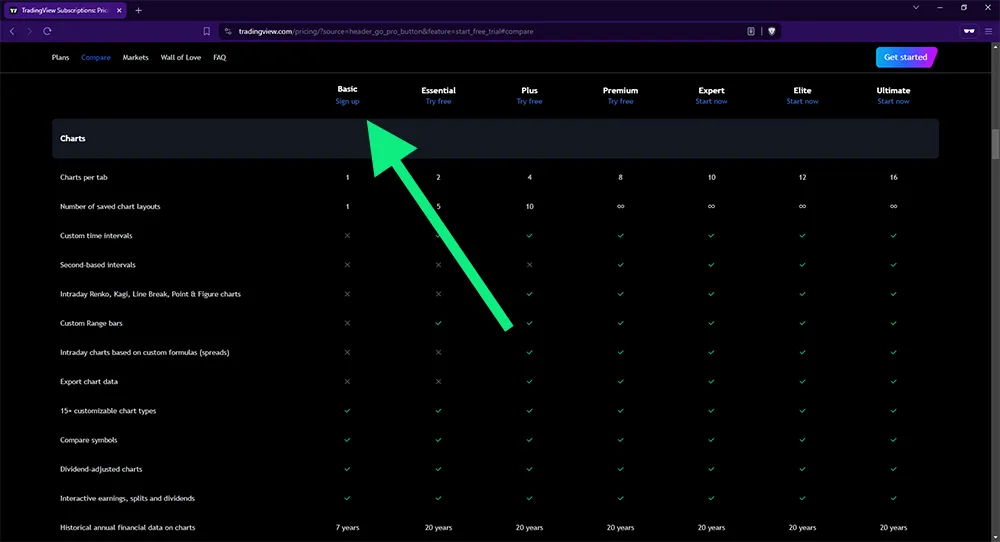Click the browser forward arrow

point(29,31)
